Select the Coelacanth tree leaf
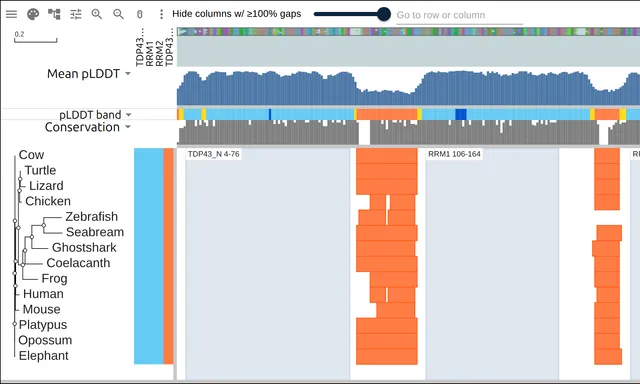This screenshot has width=640, height=384. click(x=78, y=263)
